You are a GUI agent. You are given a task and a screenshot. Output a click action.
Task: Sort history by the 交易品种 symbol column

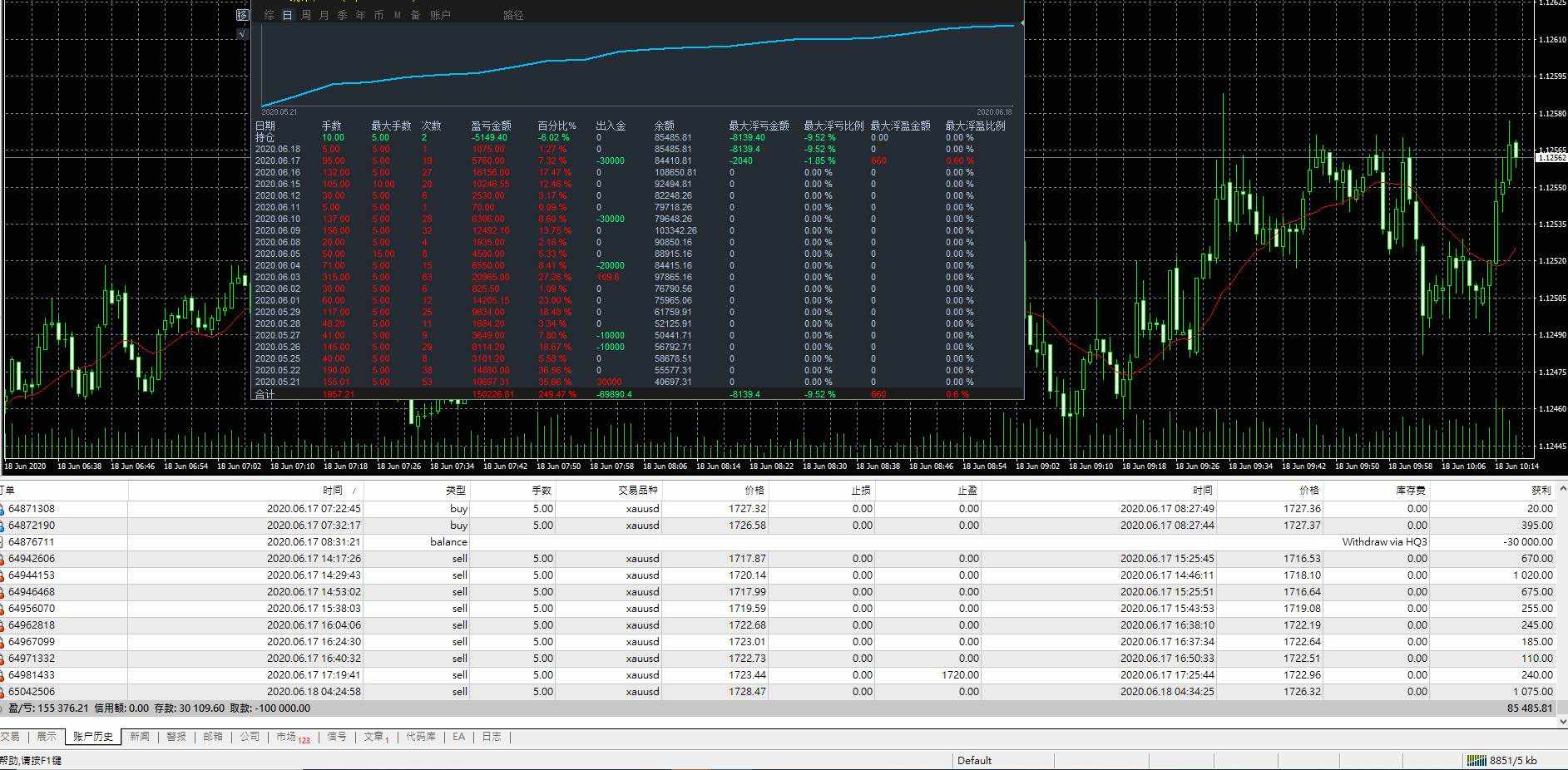coord(637,491)
